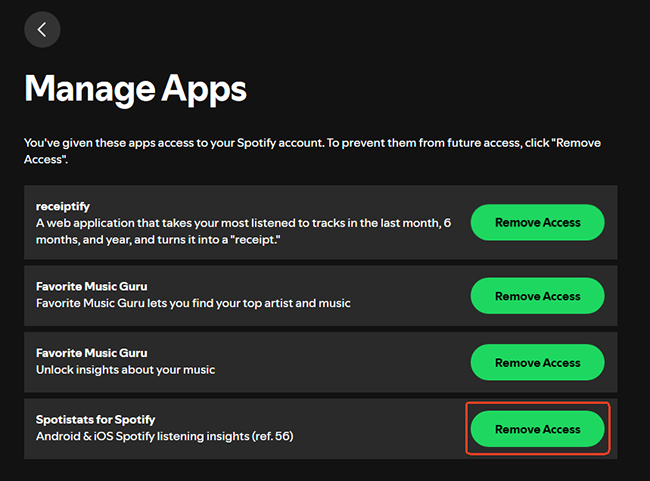Remove access for Spotistats for Spotify
This screenshot has height=481, width=650.
coord(537,429)
